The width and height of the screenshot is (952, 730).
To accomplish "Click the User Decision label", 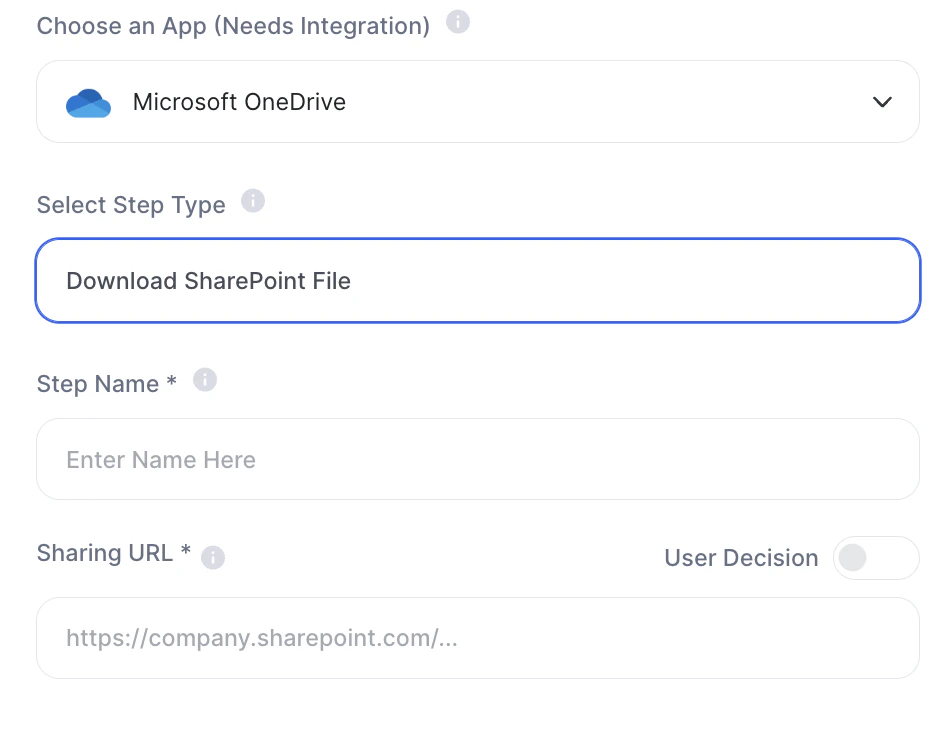I will point(741,558).
